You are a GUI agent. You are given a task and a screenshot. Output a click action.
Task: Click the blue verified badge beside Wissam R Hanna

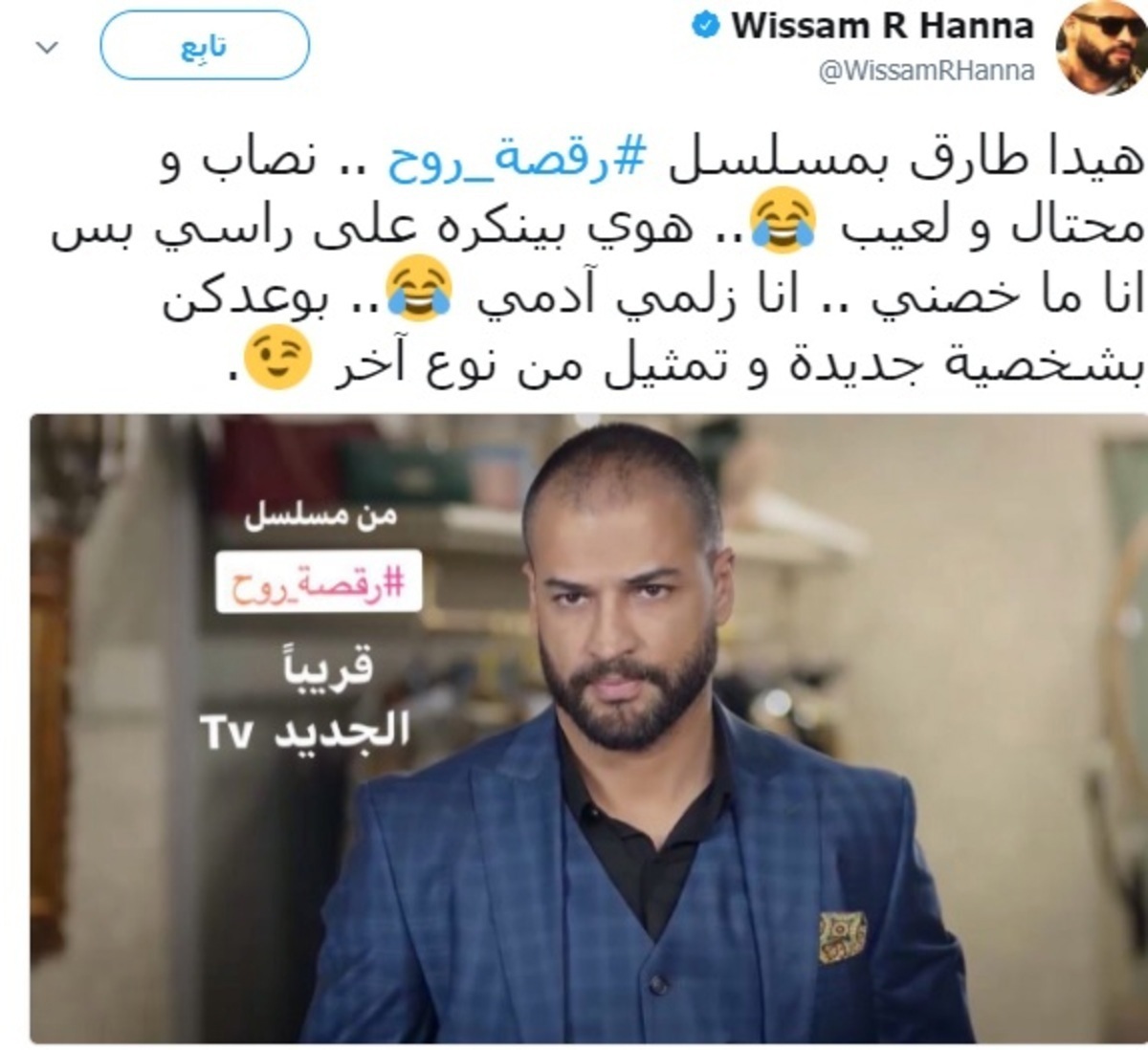pyautogui.click(x=705, y=25)
